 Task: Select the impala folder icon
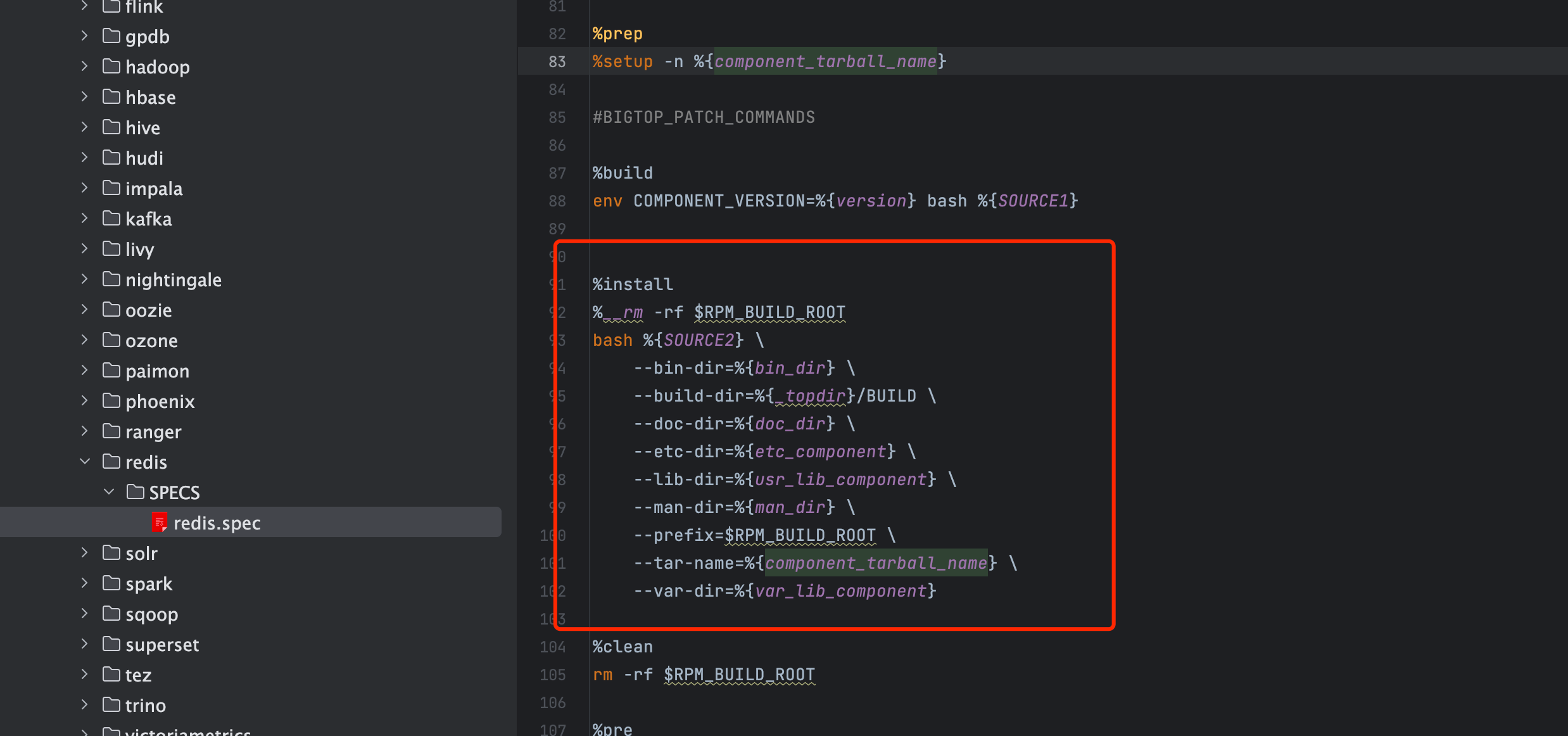click(111, 187)
